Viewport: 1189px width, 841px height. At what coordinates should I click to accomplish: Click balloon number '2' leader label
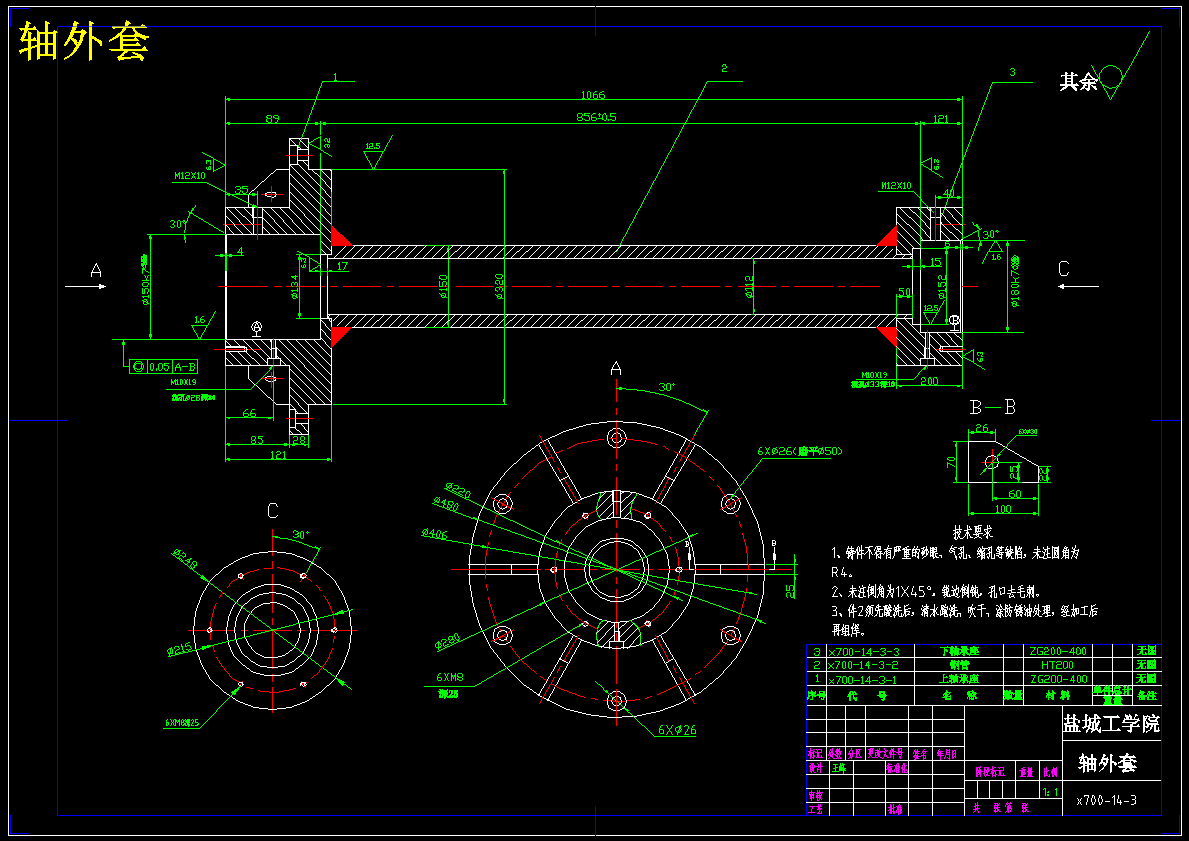tap(724, 68)
